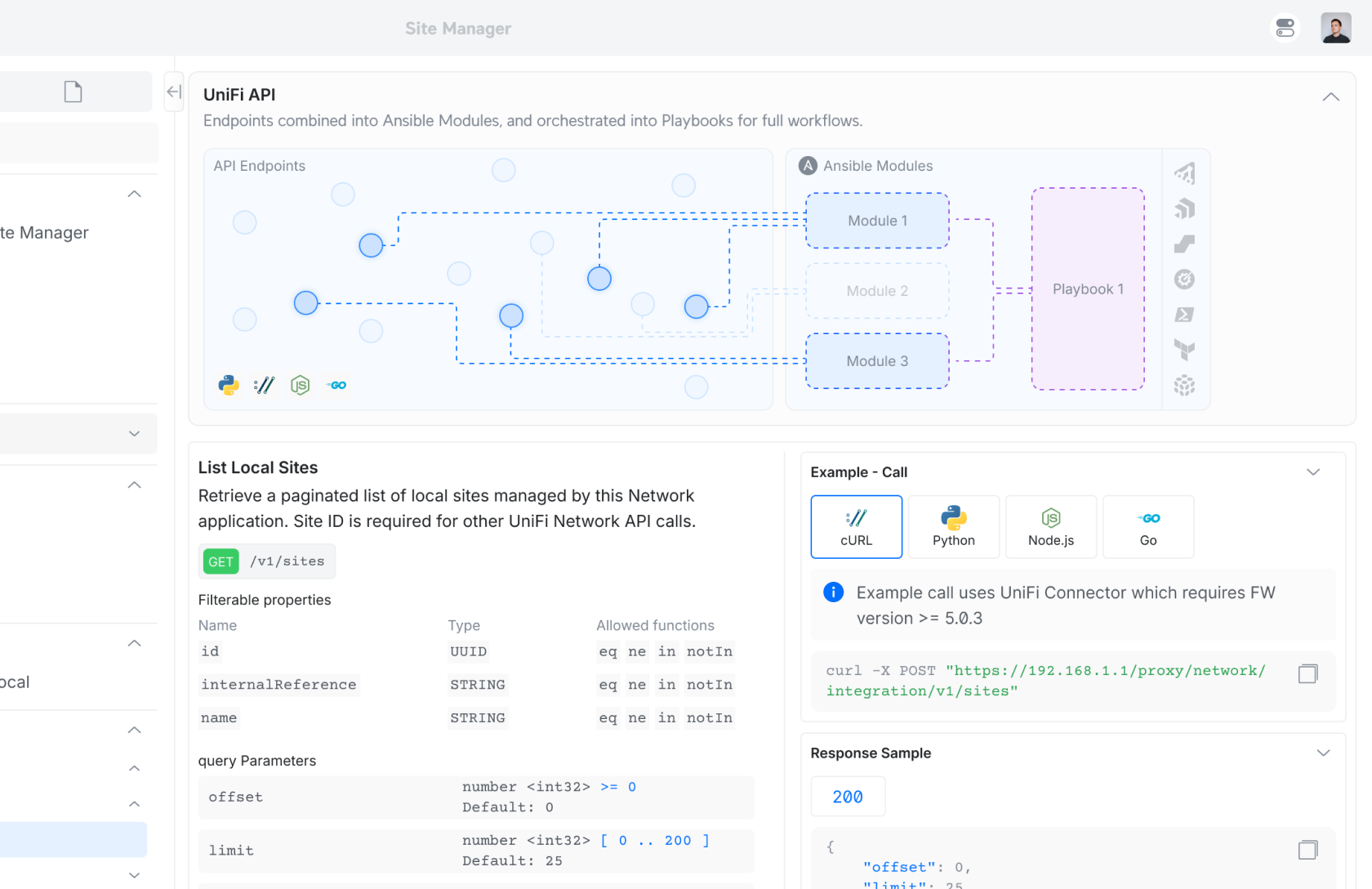Click 'notIn' function in the id row
The image size is (1372, 889).
coord(709,651)
